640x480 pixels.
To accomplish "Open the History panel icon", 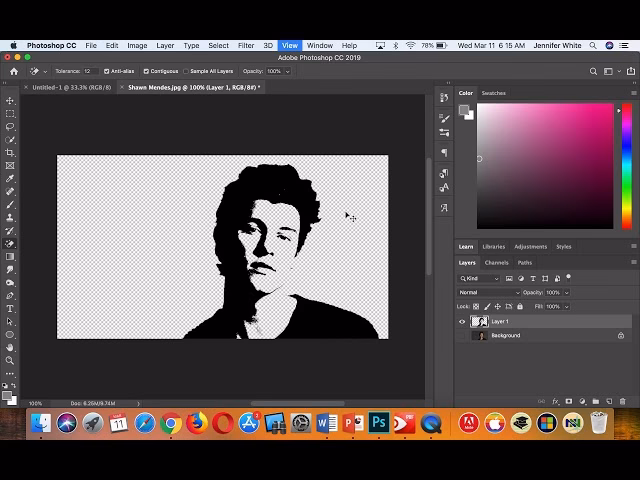I will 444,98.
